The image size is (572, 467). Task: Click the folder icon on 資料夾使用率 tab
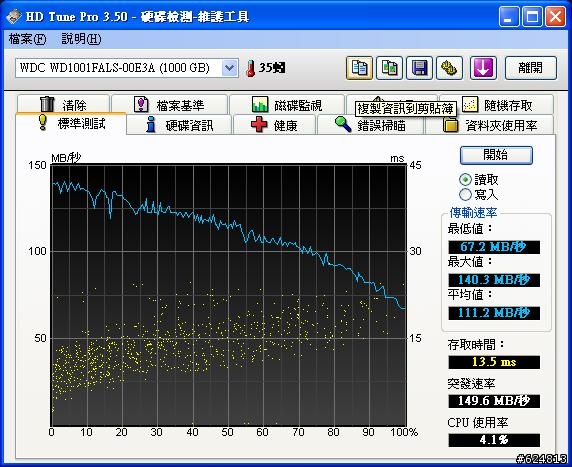tap(451, 125)
